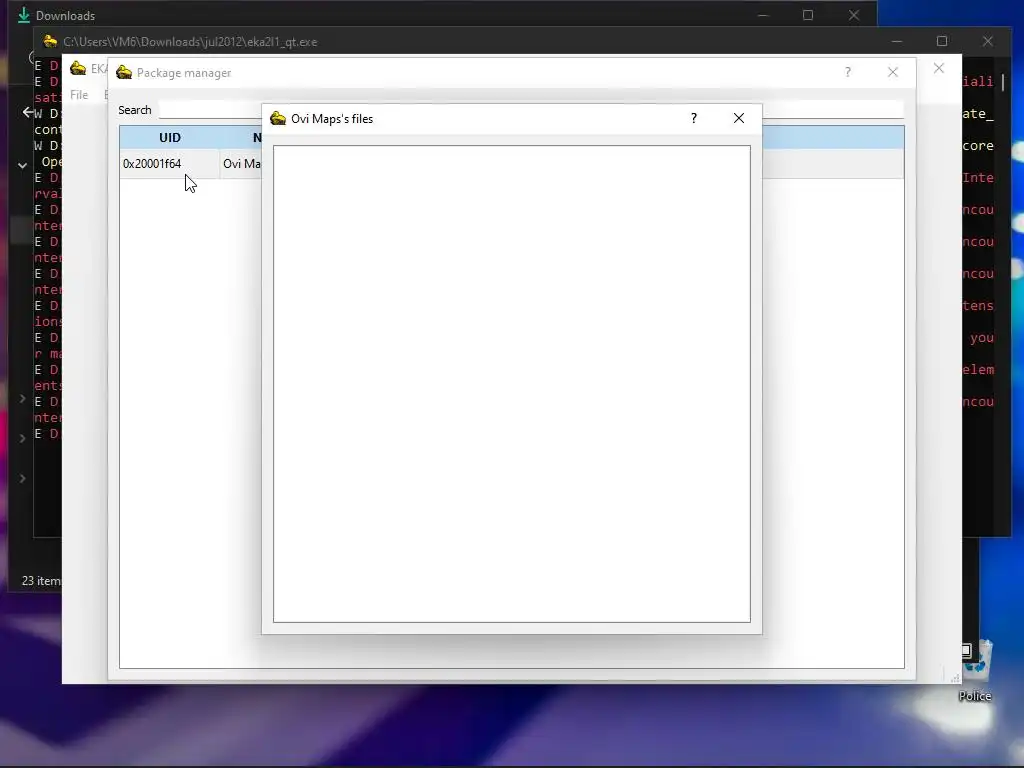1024x768 pixels.
Task: Minimize the eka2l1_qt.exe console window
Action: (897, 41)
